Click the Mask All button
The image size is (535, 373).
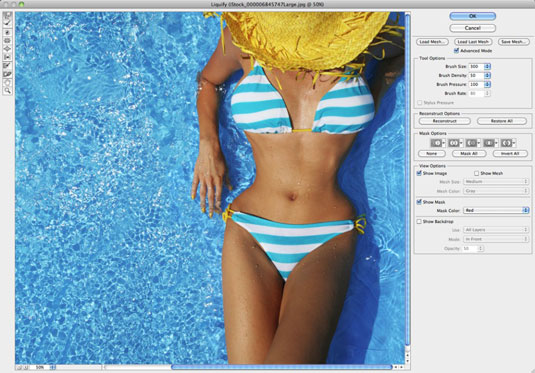pyautogui.click(x=469, y=154)
